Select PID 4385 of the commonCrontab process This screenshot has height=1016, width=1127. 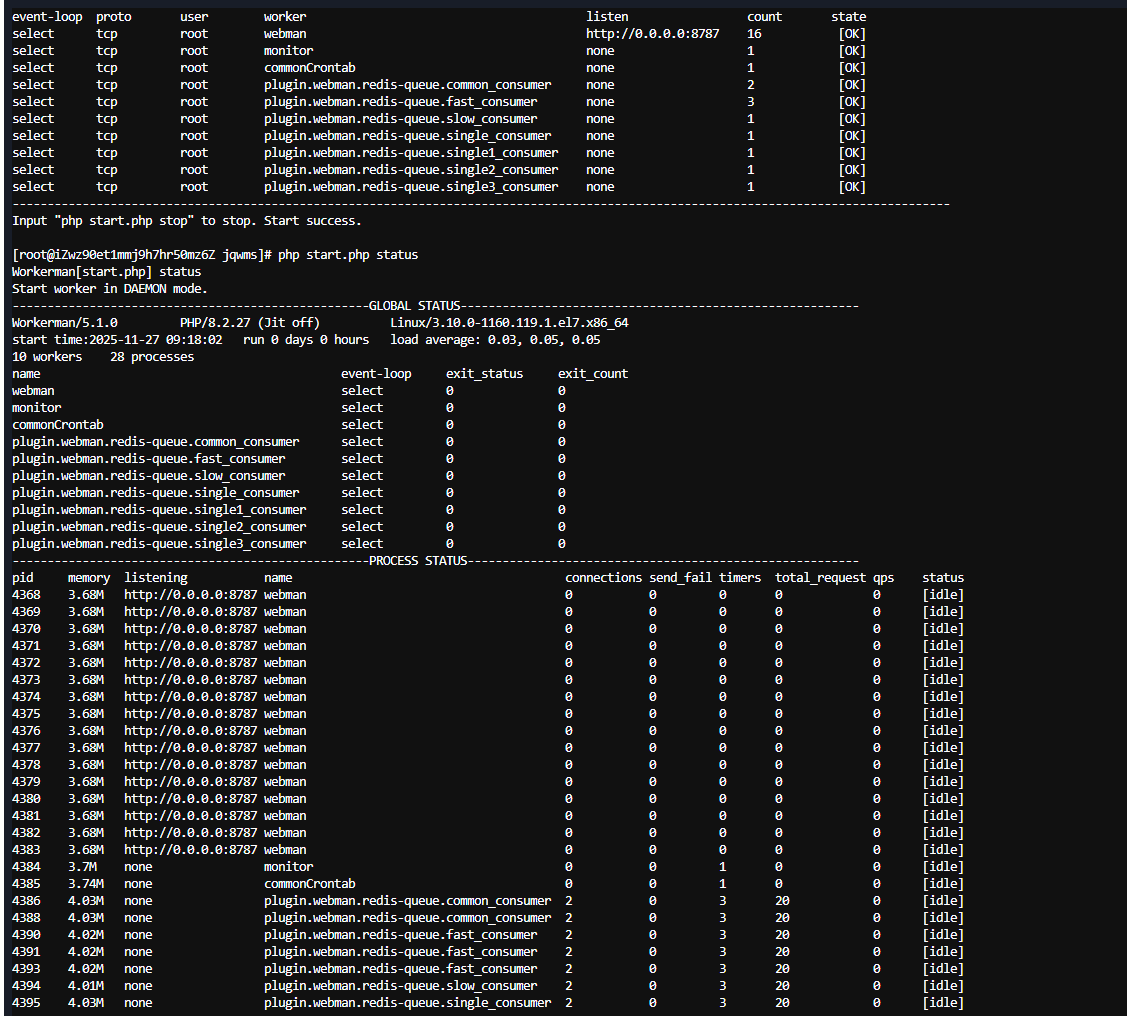pos(26,884)
